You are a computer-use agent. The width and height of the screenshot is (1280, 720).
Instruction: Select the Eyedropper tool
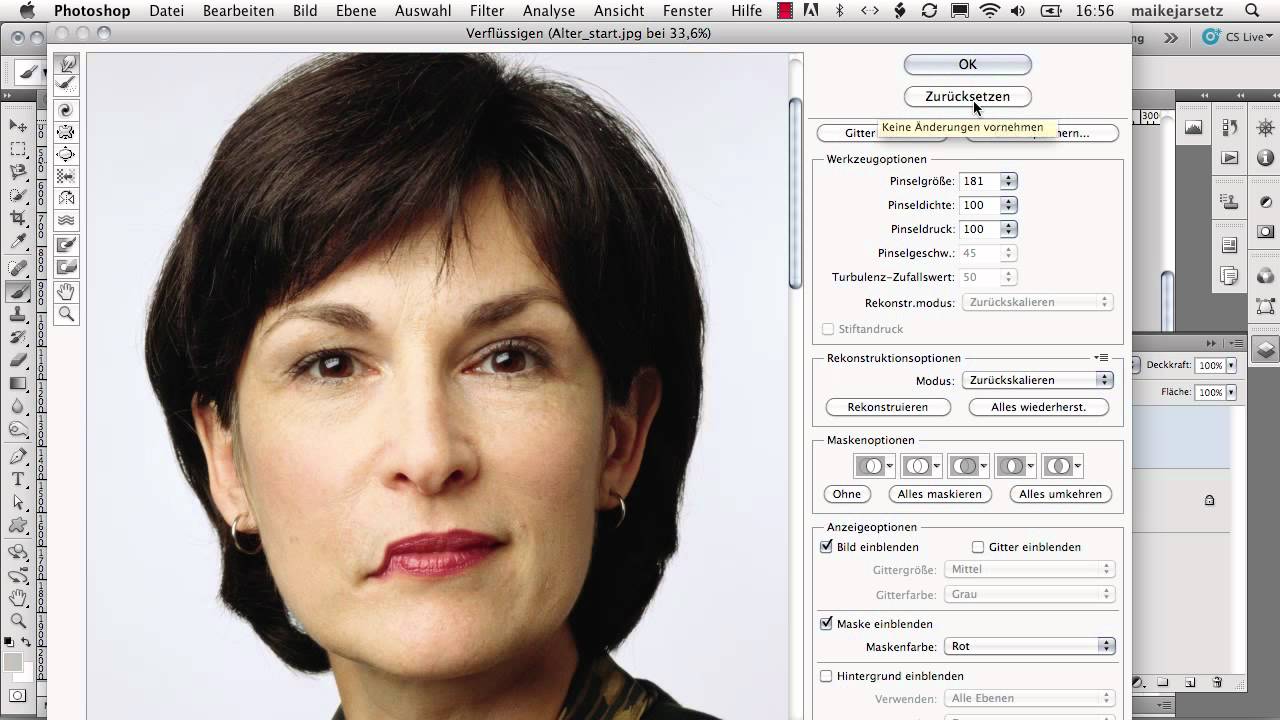(x=18, y=242)
